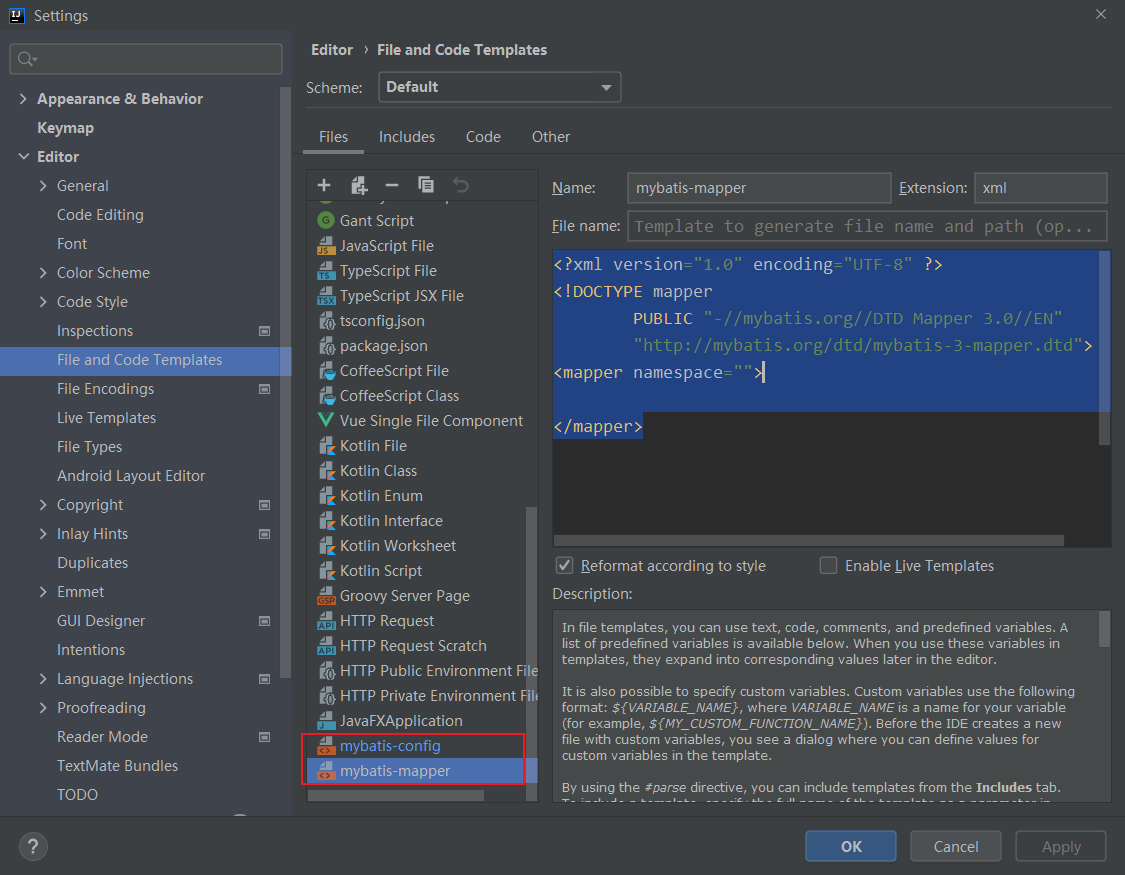This screenshot has width=1125, height=875.
Task: Select package.json template icon
Action: (x=326, y=346)
